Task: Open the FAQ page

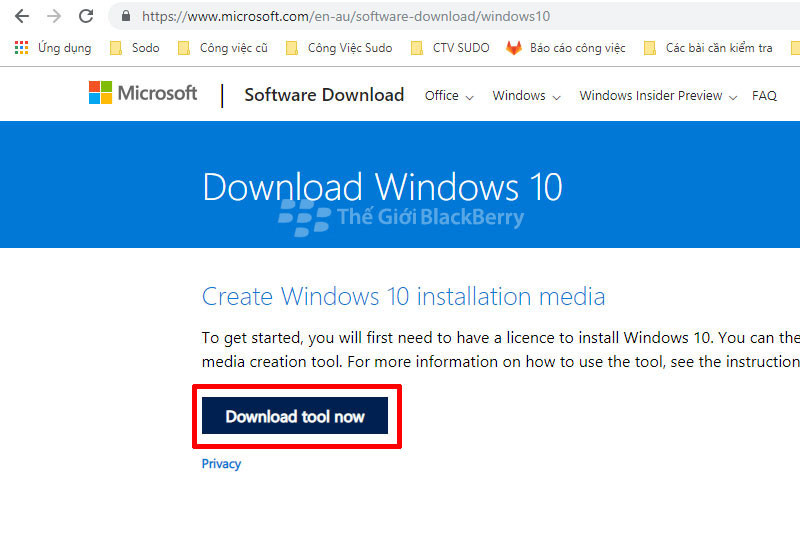Action: pyautogui.click(x=764, y=96)
